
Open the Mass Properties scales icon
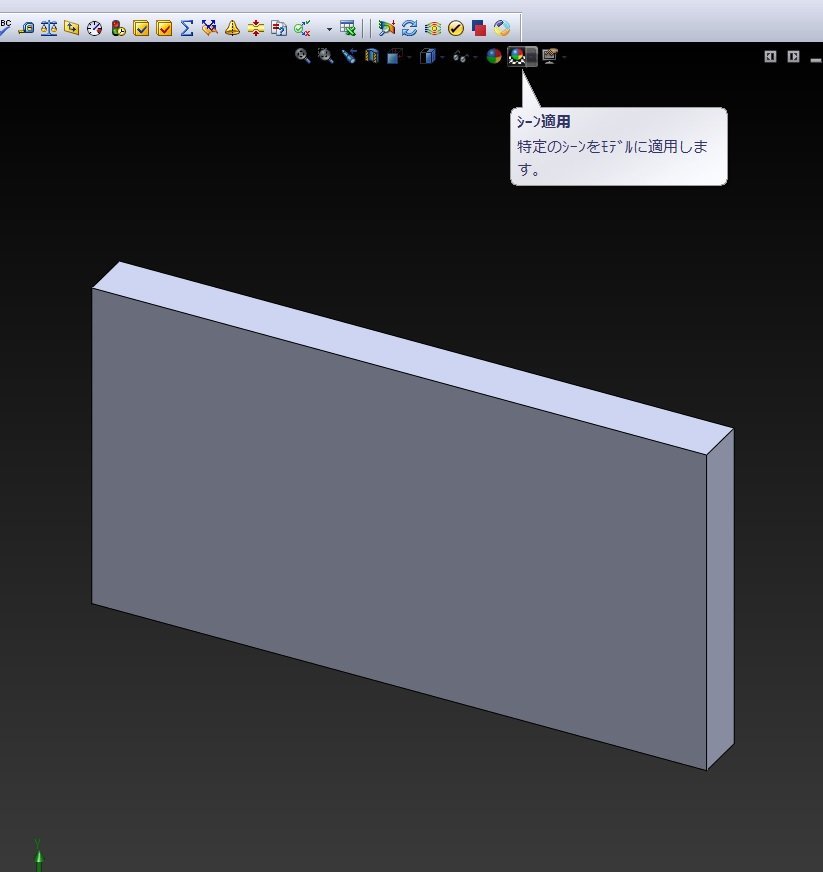49,28
